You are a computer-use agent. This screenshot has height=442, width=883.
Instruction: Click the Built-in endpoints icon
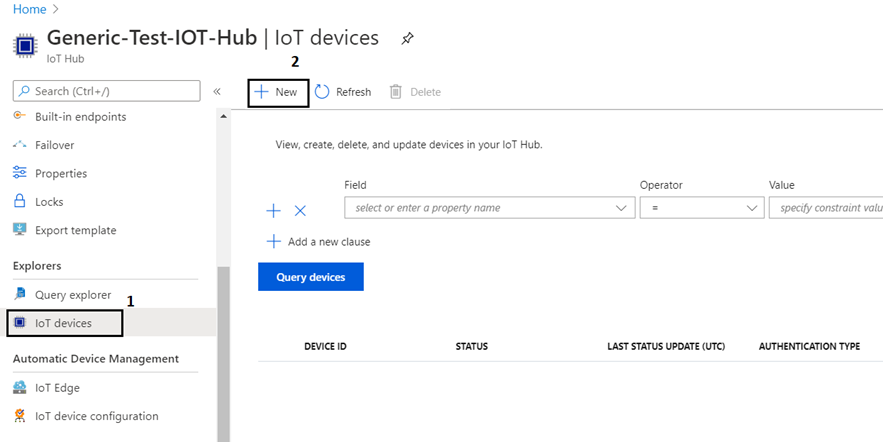20,115
